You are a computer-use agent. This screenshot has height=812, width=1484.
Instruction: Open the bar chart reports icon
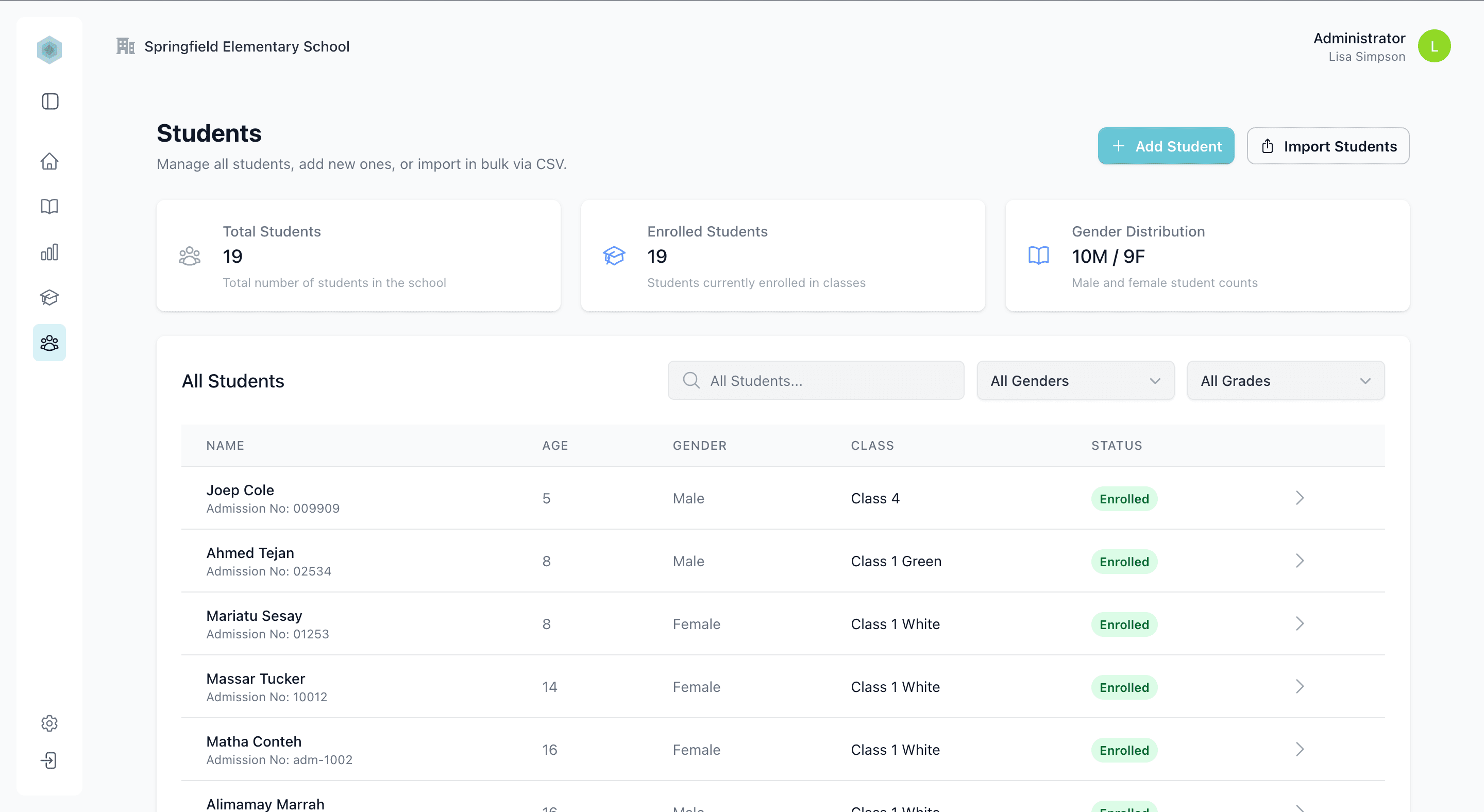49,252
